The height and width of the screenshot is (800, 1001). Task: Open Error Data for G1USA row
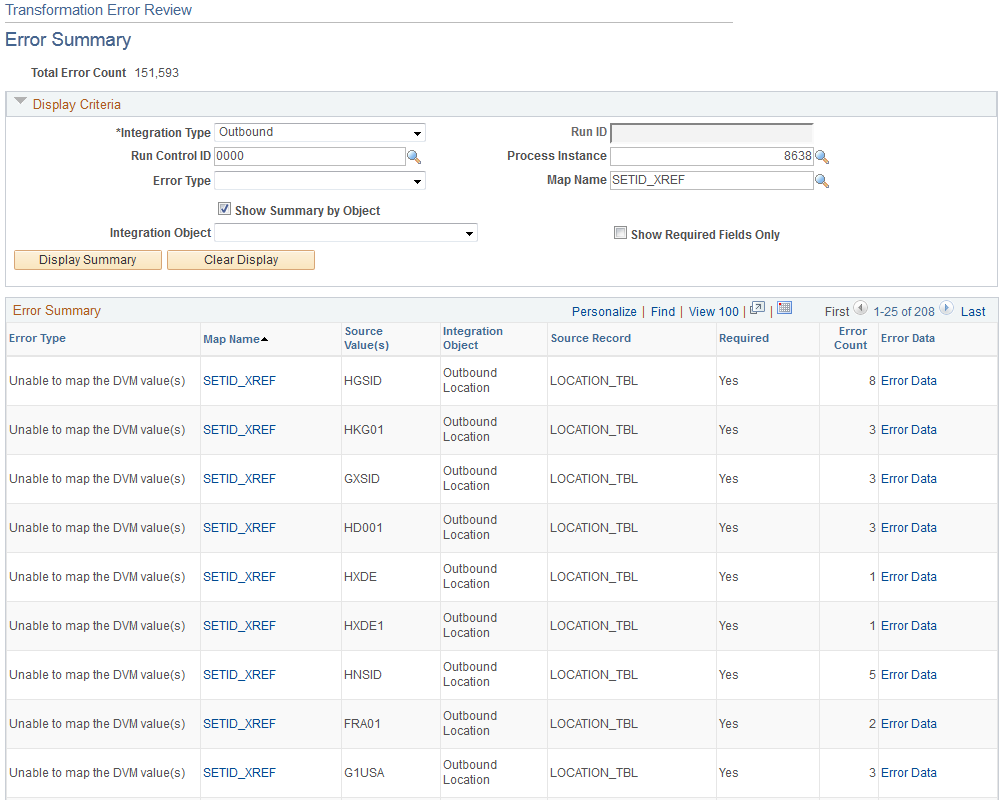click(x=908, y=773)
